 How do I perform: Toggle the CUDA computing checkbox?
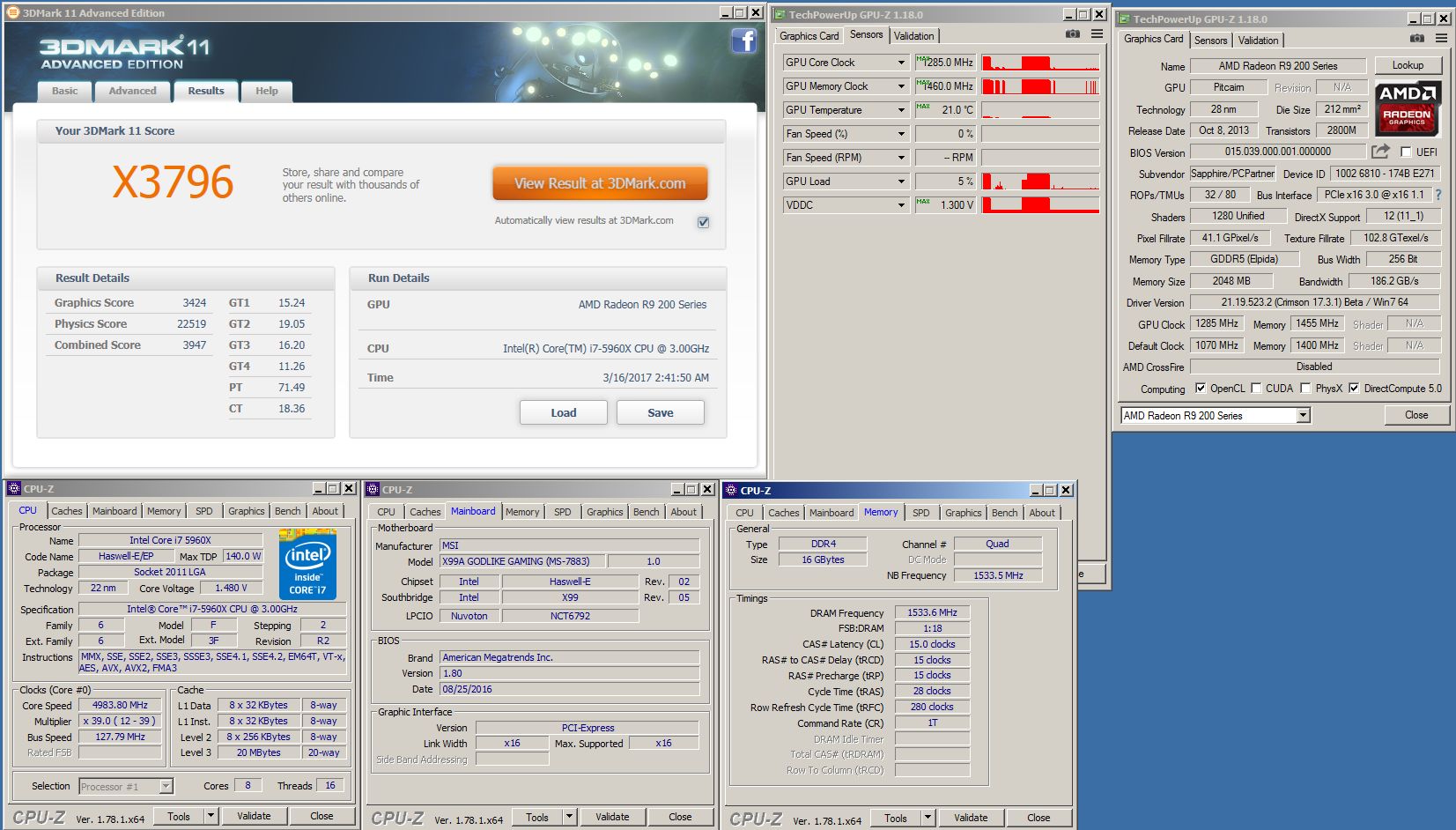[x=1256, y=388]
